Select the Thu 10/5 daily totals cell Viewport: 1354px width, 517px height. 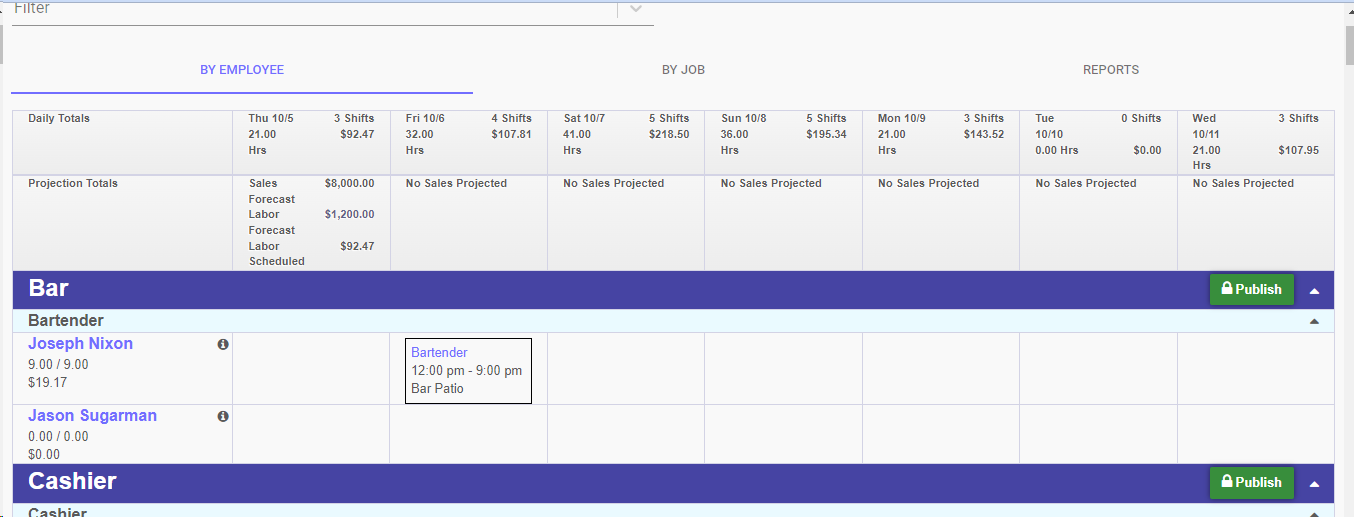(311, 142)
